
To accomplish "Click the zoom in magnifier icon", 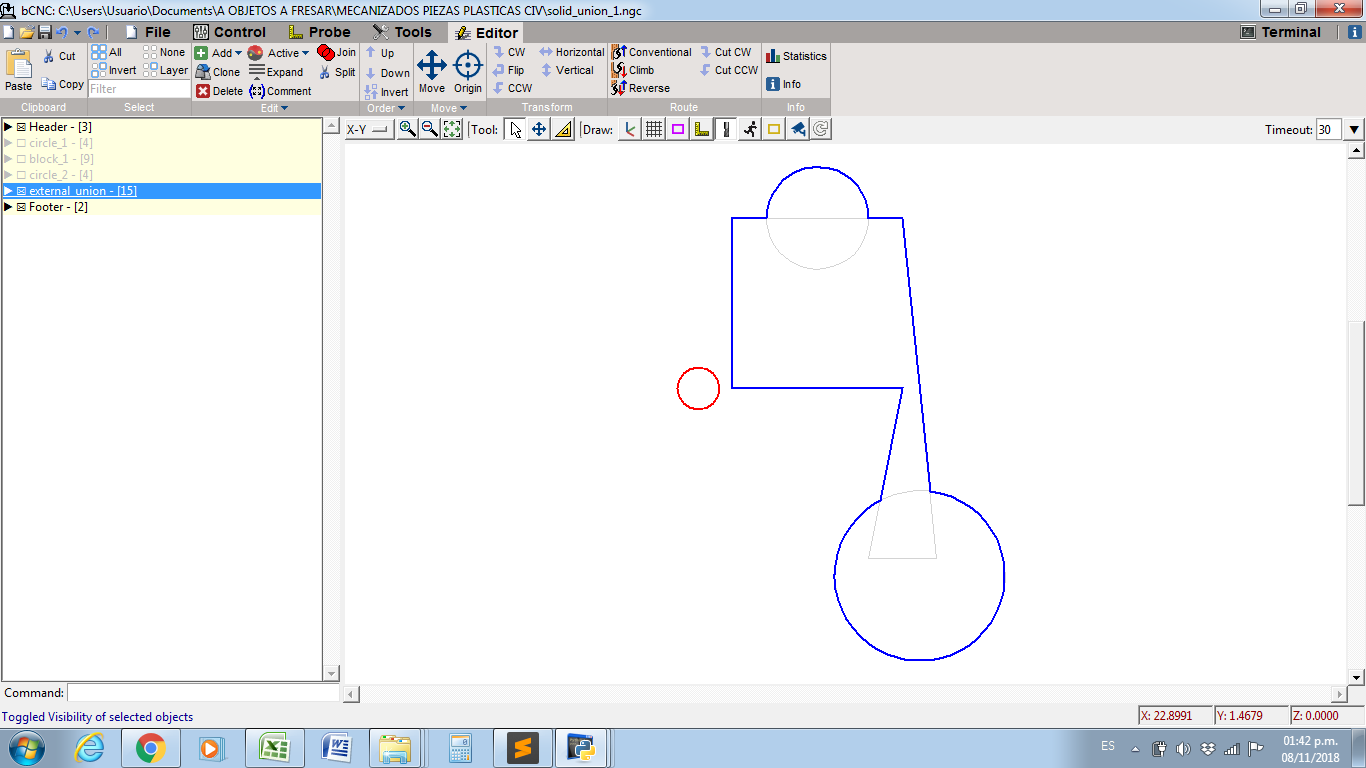I will 407,129.
